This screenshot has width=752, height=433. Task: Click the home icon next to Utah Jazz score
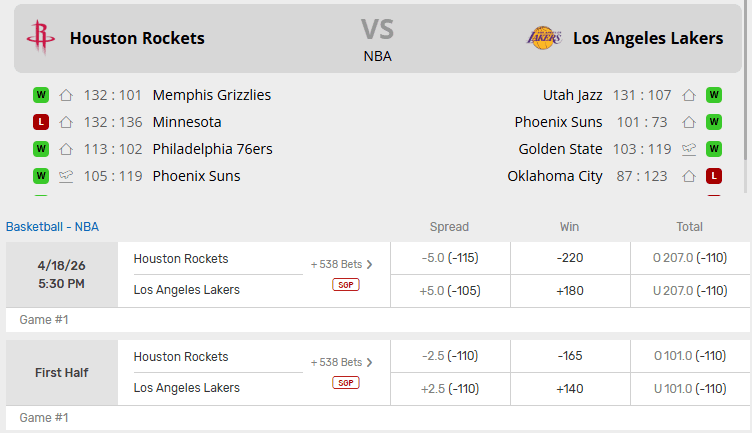689,96
